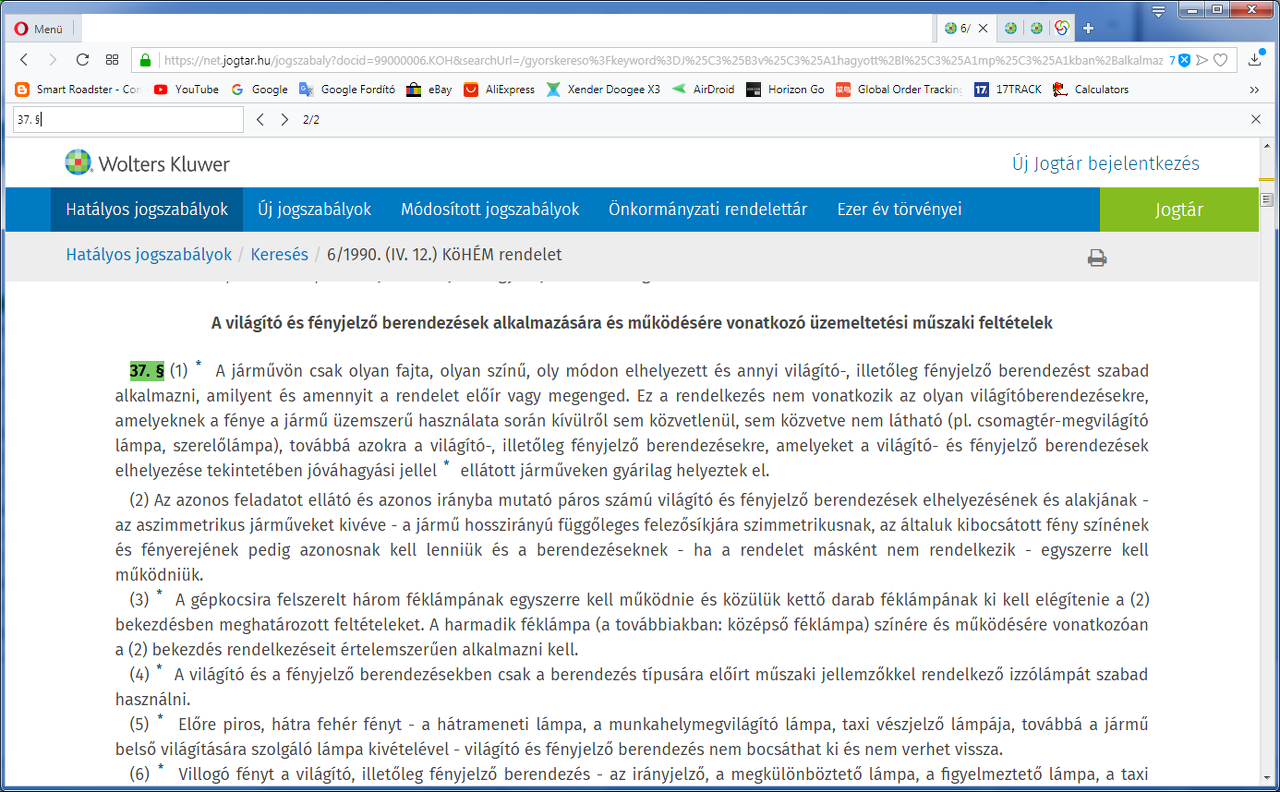
Task: Open the Smart Roadster bookmark
Action: click(79, 89)
